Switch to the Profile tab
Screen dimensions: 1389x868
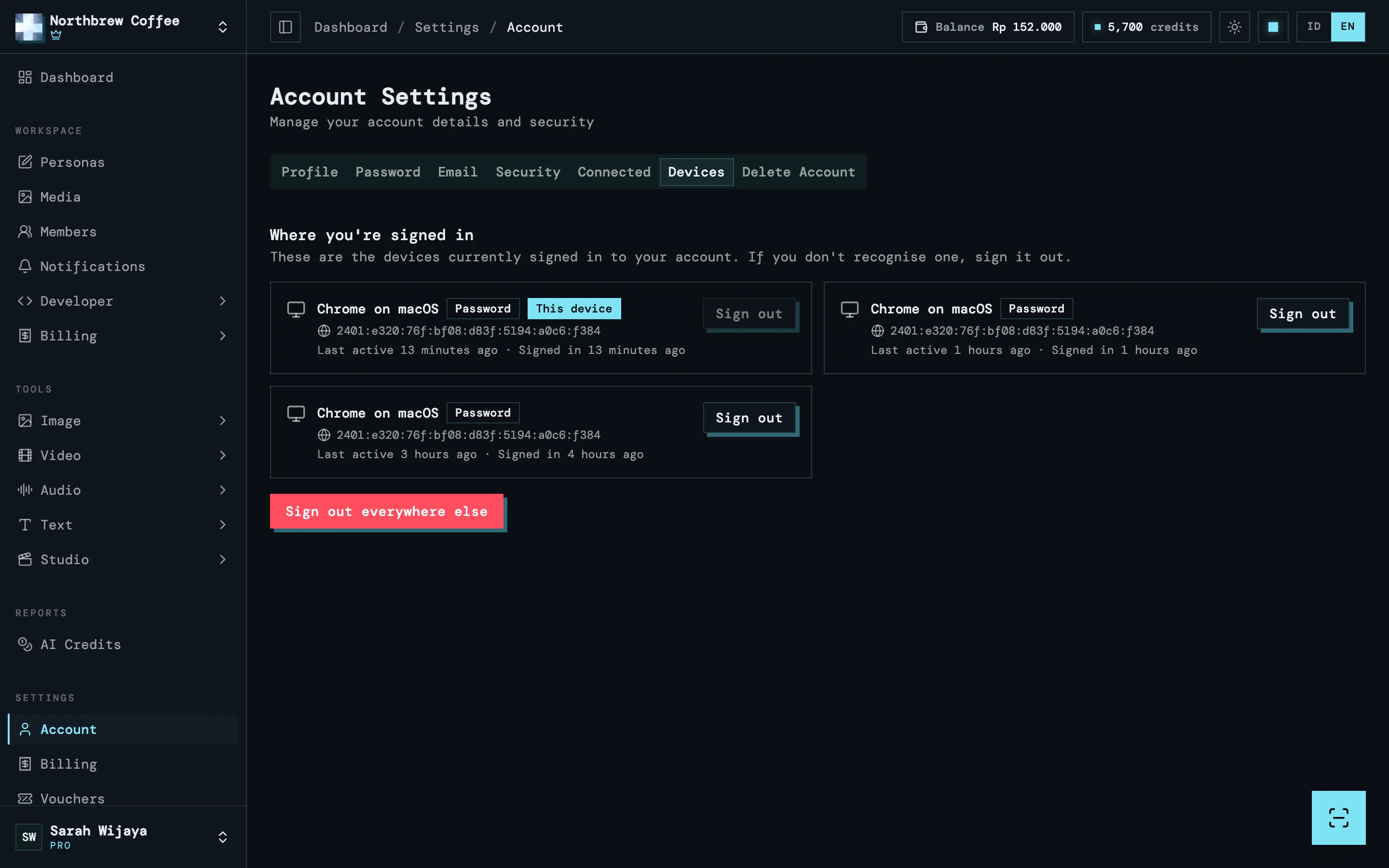click(309, 172)
